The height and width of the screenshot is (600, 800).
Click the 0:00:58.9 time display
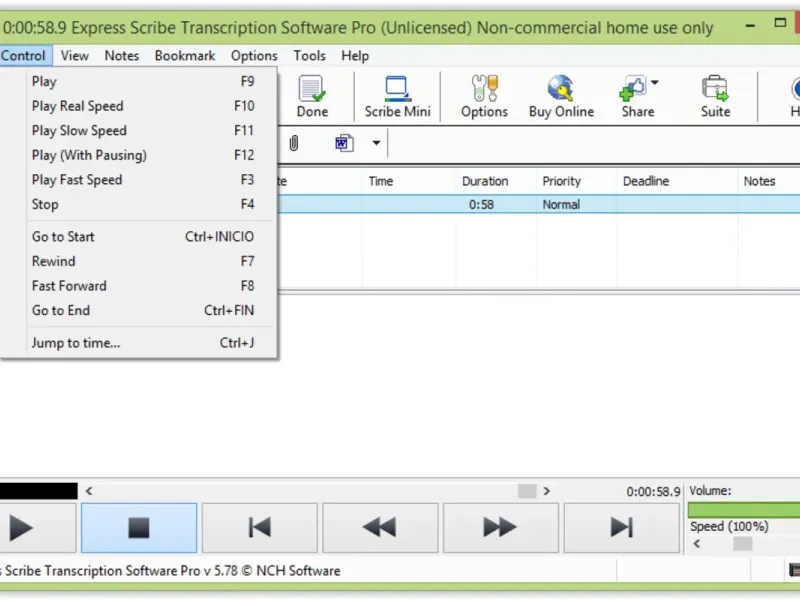coord(653,491)
